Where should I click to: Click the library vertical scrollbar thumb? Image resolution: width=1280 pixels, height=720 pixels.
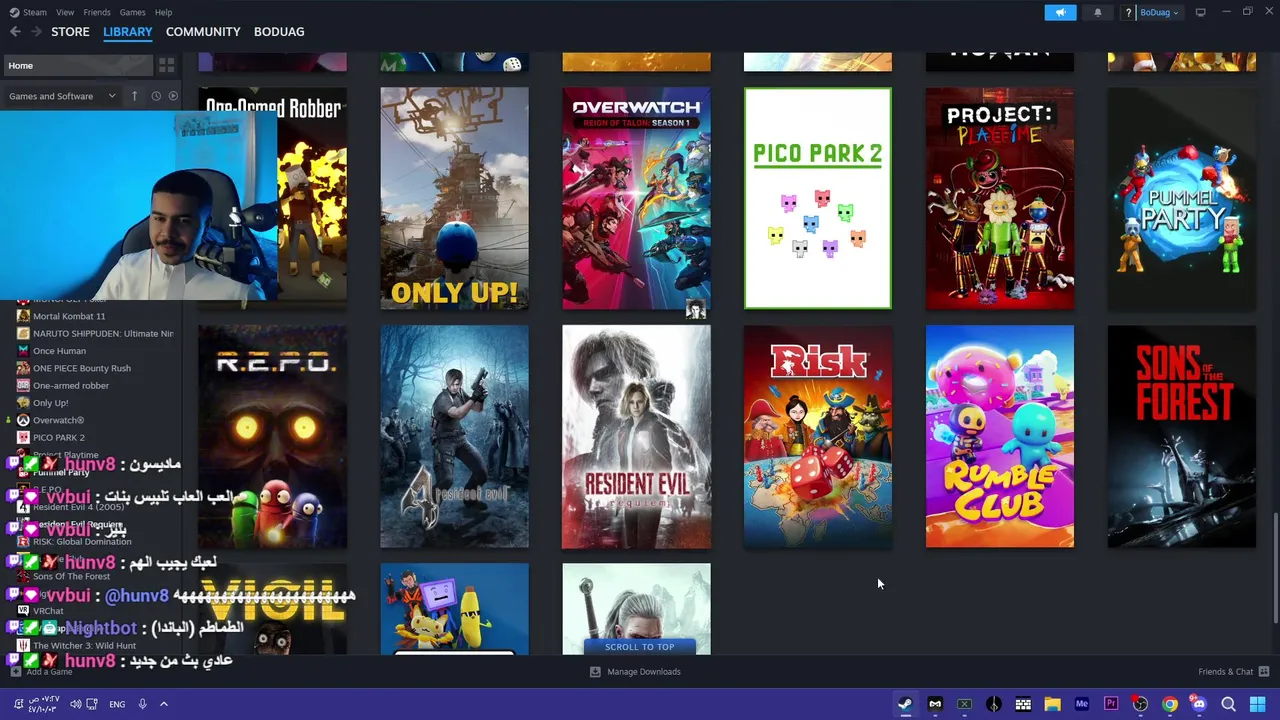(x=1276, y=569)
